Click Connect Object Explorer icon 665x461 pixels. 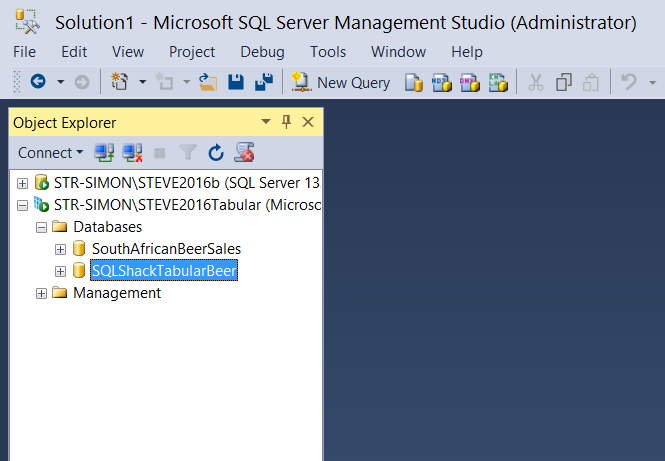coord(103,153)
